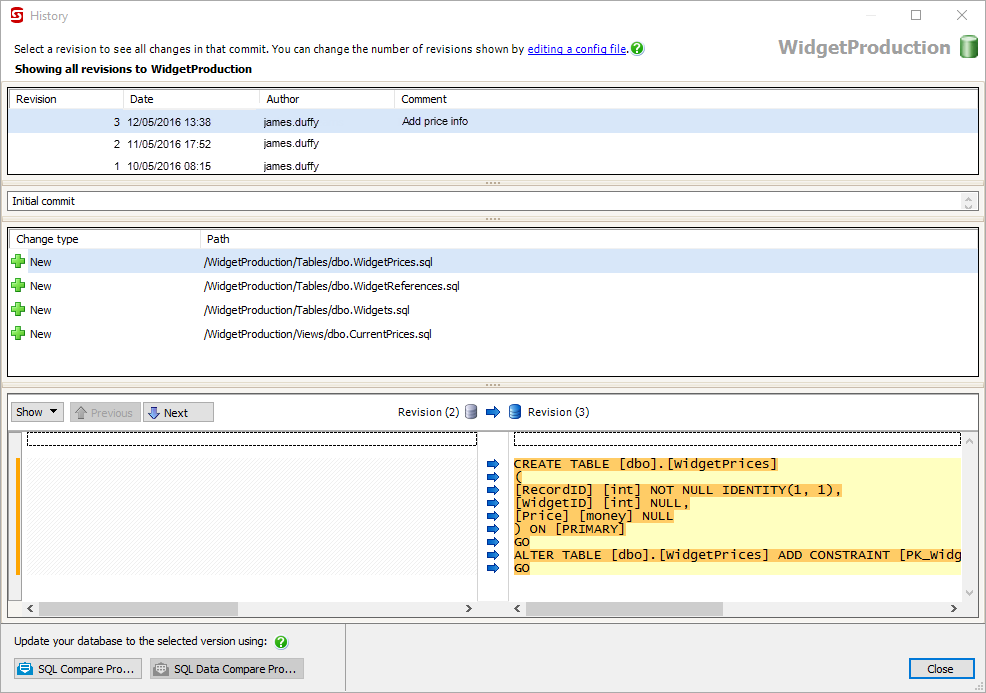The height and width of the screenshot is (693, 986).
Task: Click blue arrow beside CREATE TABLE line
Action: 492,464
